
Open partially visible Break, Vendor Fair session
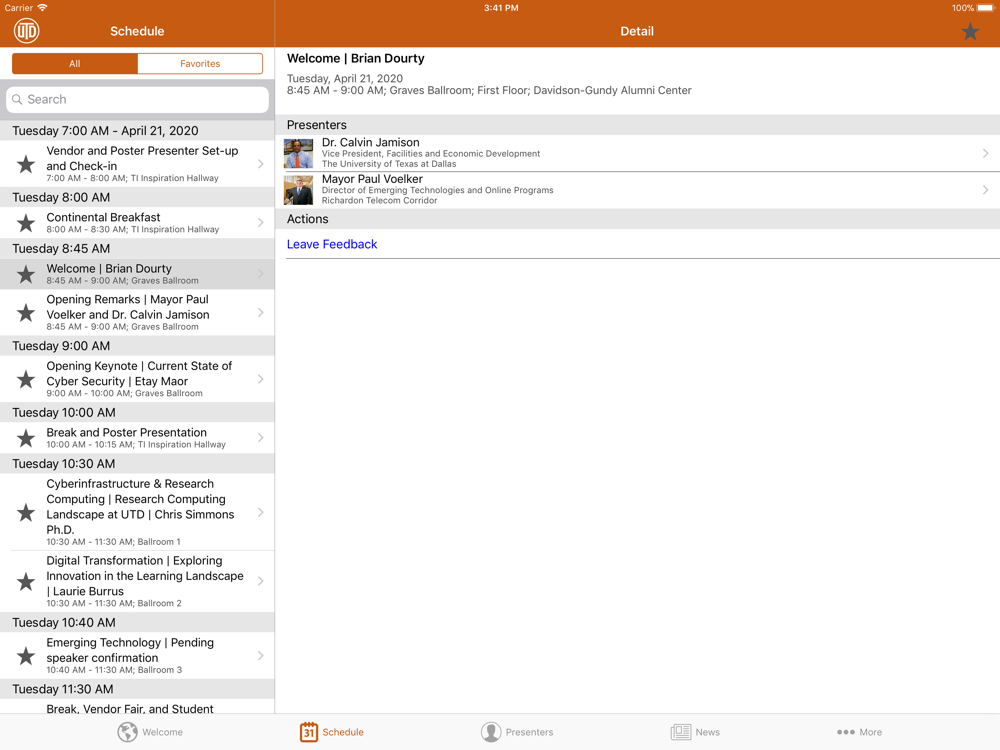click(137, 707)
